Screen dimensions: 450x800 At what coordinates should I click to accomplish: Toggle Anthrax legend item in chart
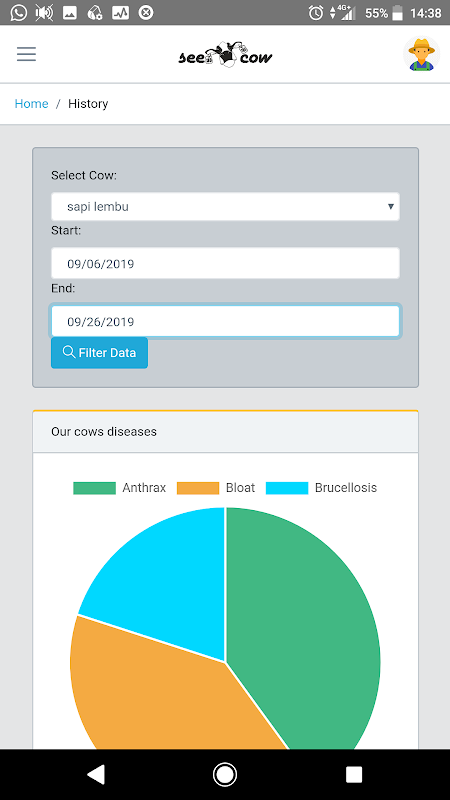(119, 488)
